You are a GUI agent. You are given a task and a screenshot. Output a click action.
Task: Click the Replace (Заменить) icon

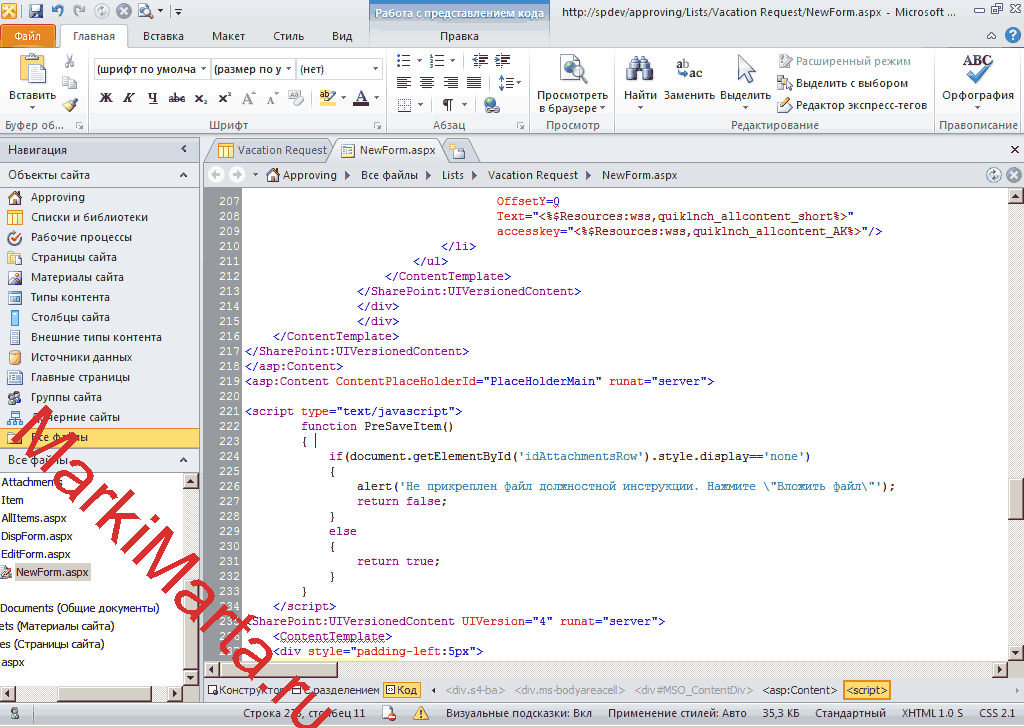(x=689, y=72)
